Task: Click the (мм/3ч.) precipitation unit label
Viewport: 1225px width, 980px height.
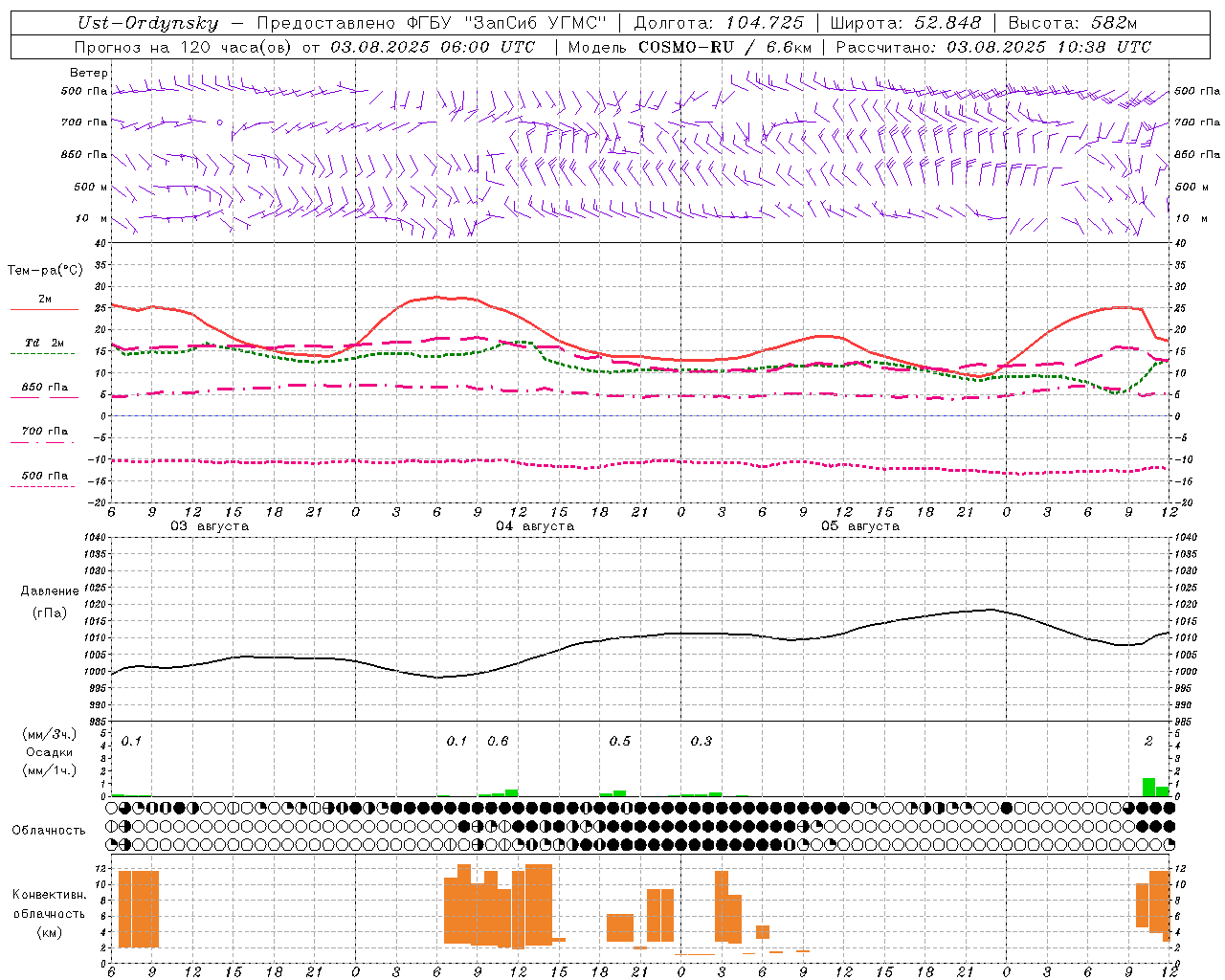Action: (x=49, y=735)
